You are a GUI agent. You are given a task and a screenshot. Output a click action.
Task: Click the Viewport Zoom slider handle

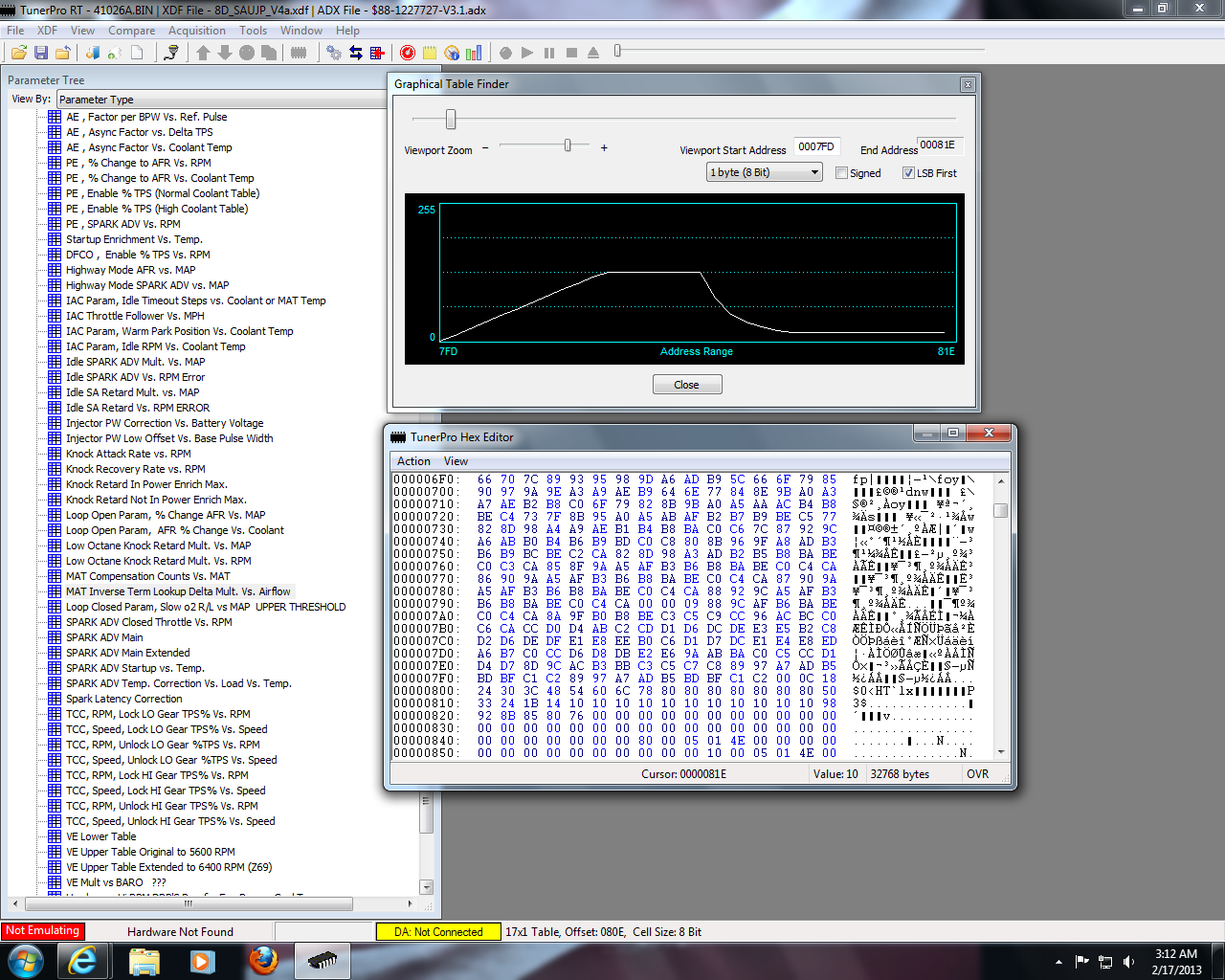[x=568, y=145]
